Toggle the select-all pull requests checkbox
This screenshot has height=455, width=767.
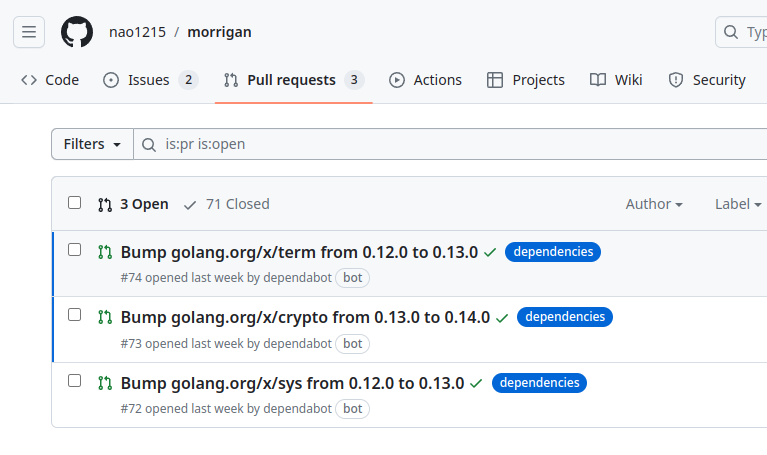pyautogui.click(x=74, y=203)
